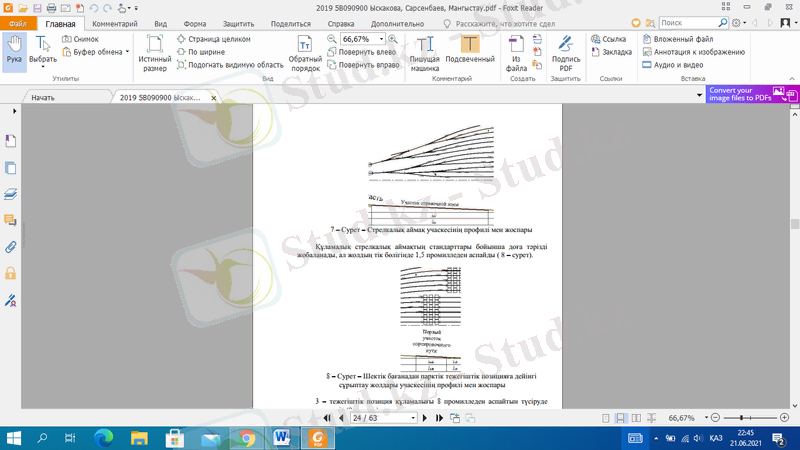Click the Закладка bookmark button
The height and width of the screenshot is (450, 800).
(616, 52)
